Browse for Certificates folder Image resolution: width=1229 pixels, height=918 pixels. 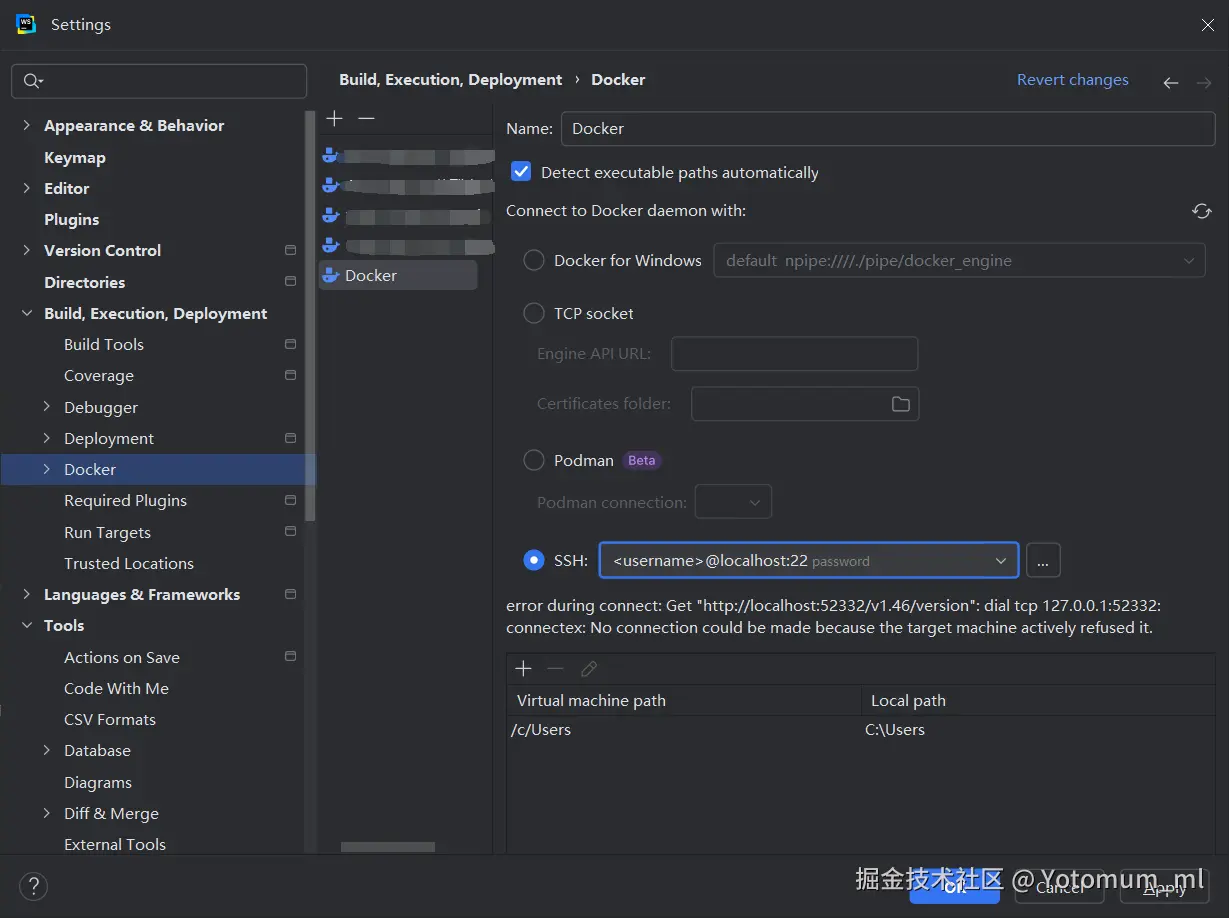[x=901, y=404]
